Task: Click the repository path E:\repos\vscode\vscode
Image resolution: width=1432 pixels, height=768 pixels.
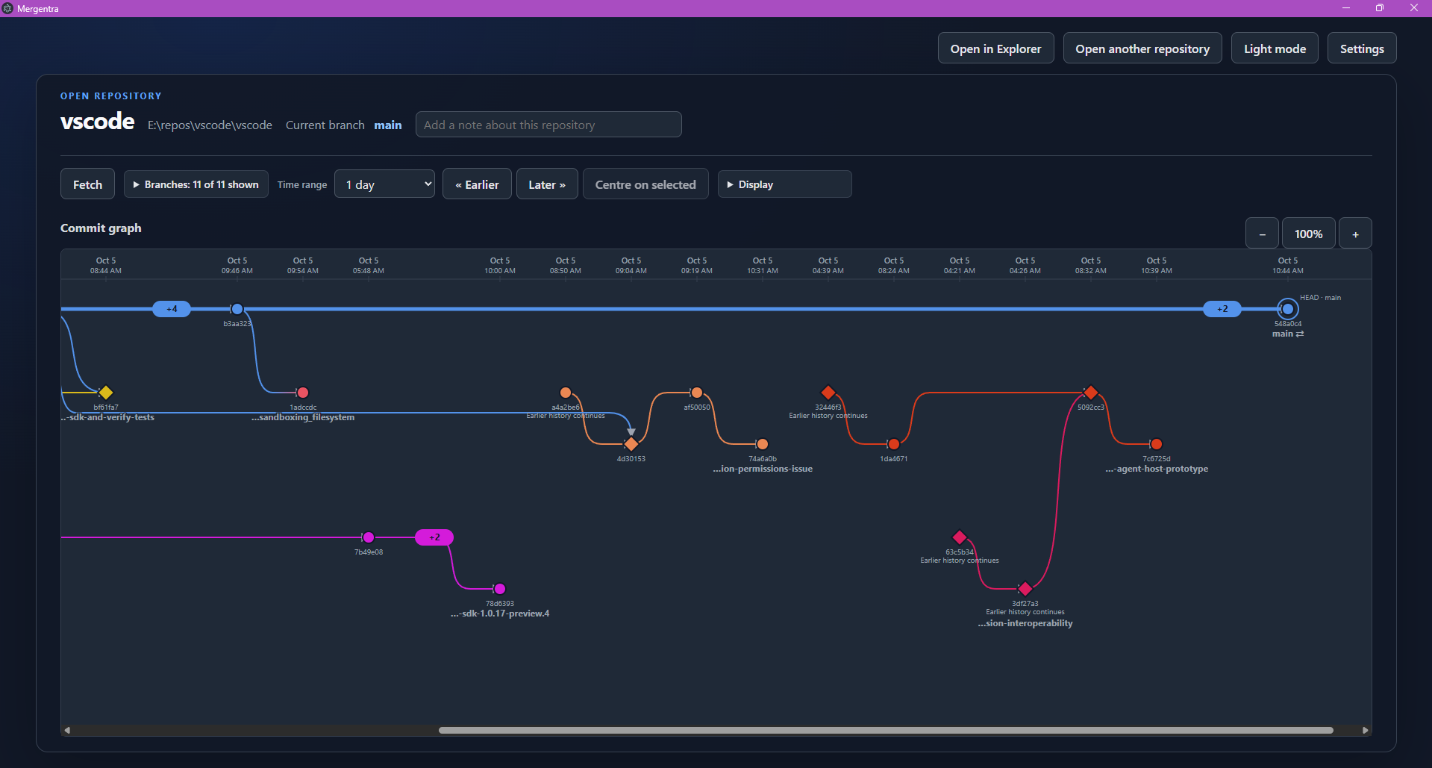Action: click(x=210, y=125)
